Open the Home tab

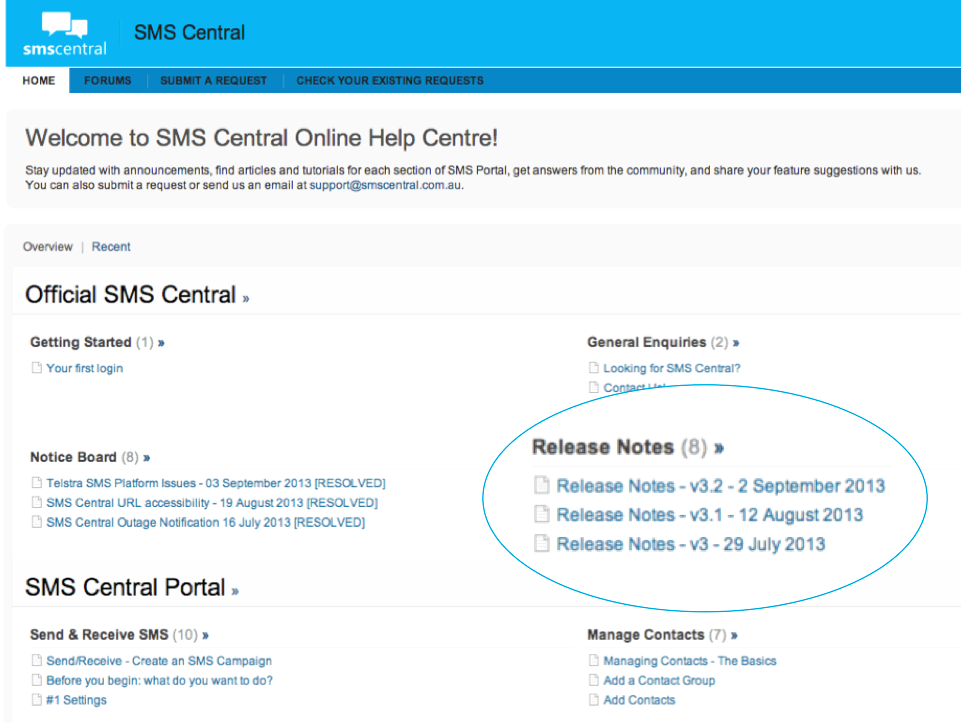click(x=39, y=81)
